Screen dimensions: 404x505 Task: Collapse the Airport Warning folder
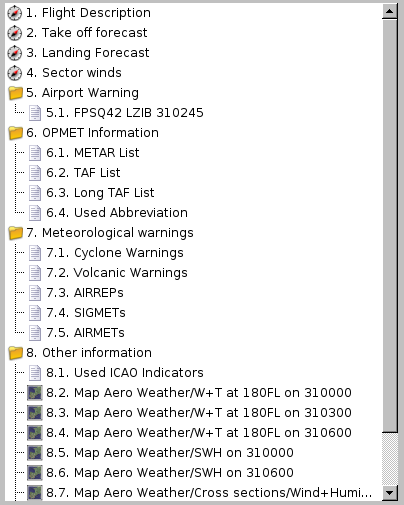[x=15, y=93]
